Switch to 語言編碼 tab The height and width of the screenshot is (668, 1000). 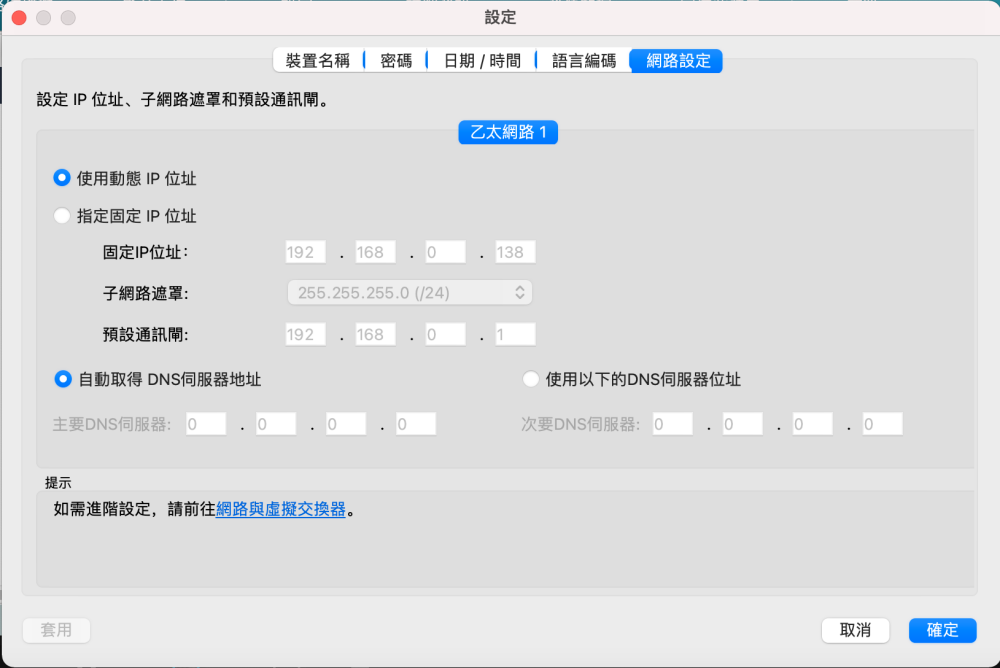(x=584, y=61)
